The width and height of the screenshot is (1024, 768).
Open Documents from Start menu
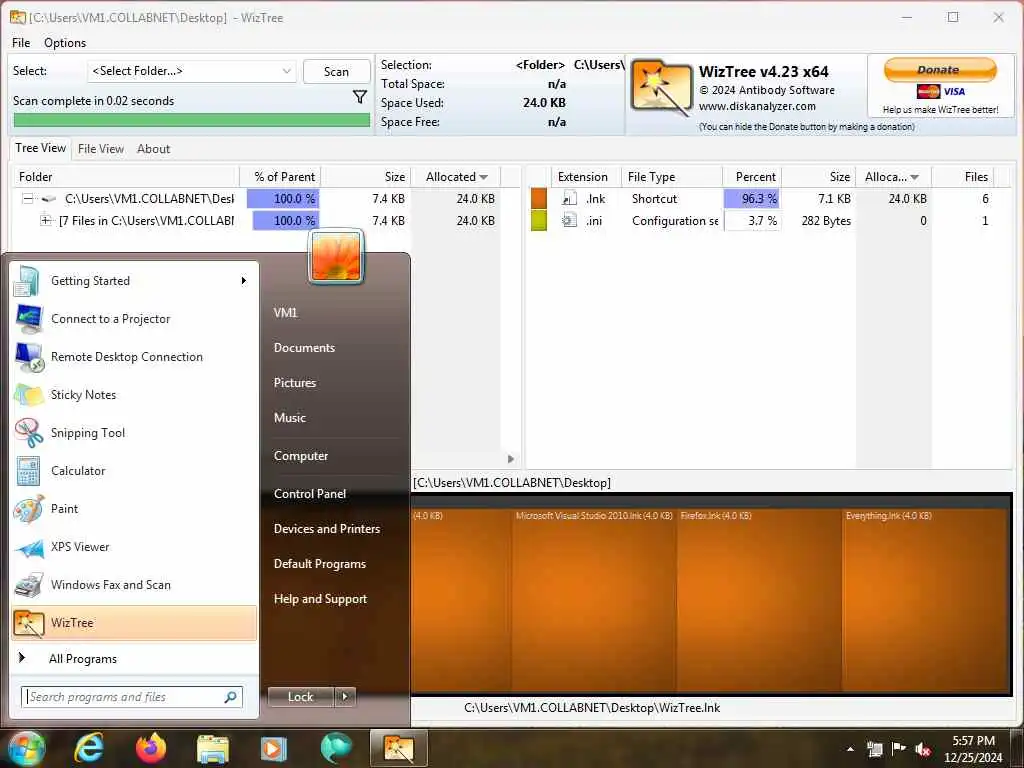tap(304, 348)
